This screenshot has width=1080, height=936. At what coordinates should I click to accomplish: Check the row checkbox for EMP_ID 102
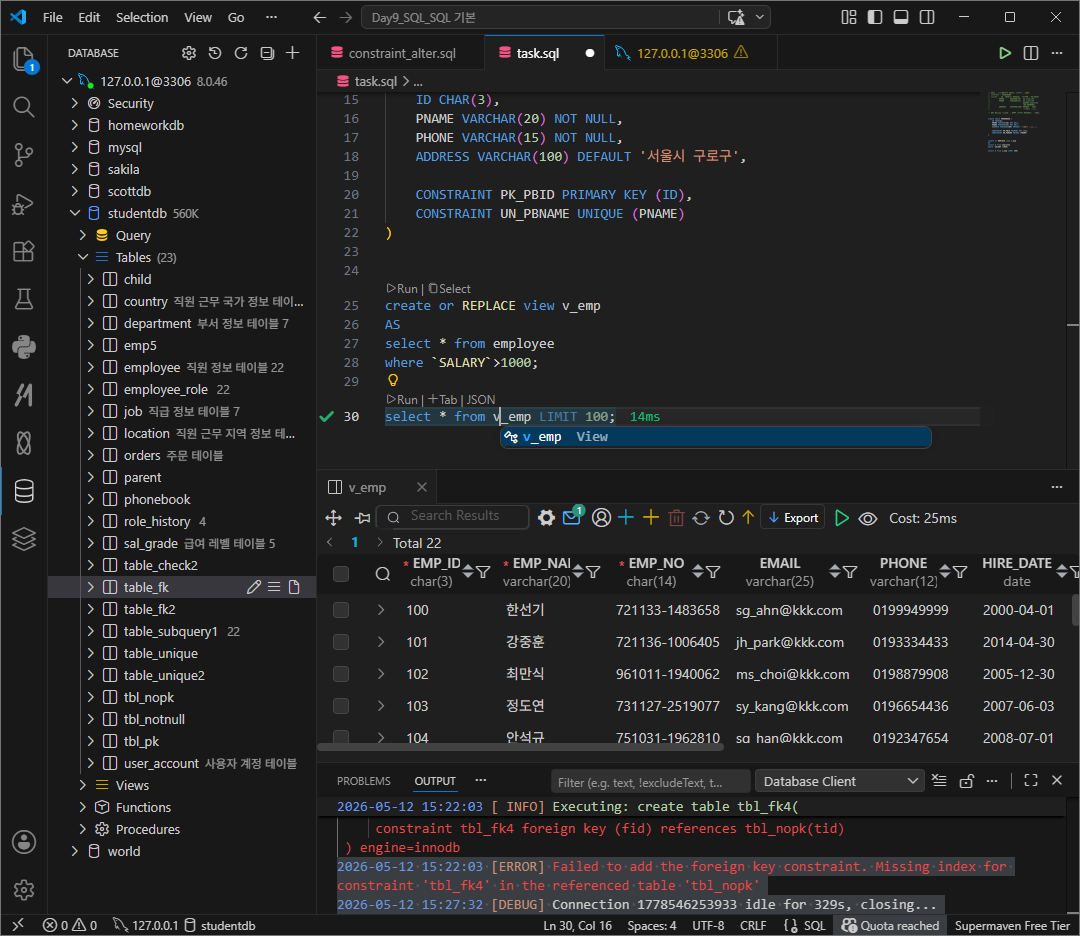point(341,674)
